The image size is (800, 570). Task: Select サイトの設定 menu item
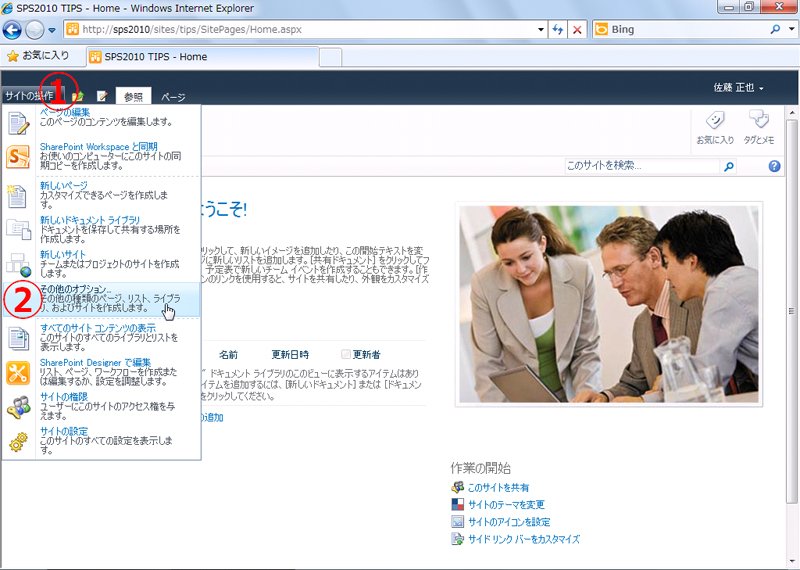102,440
